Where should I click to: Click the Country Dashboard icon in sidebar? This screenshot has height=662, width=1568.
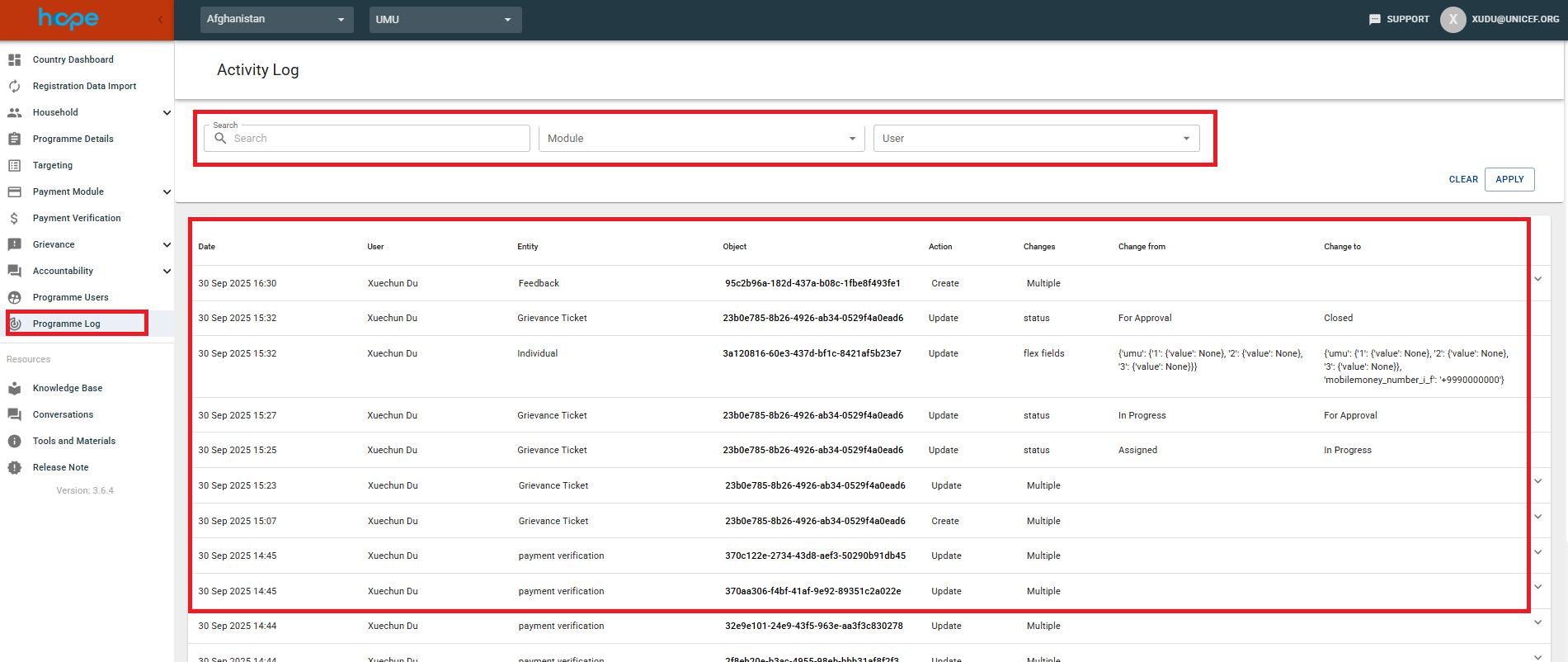pyautogui.click(x=14, y=59)
